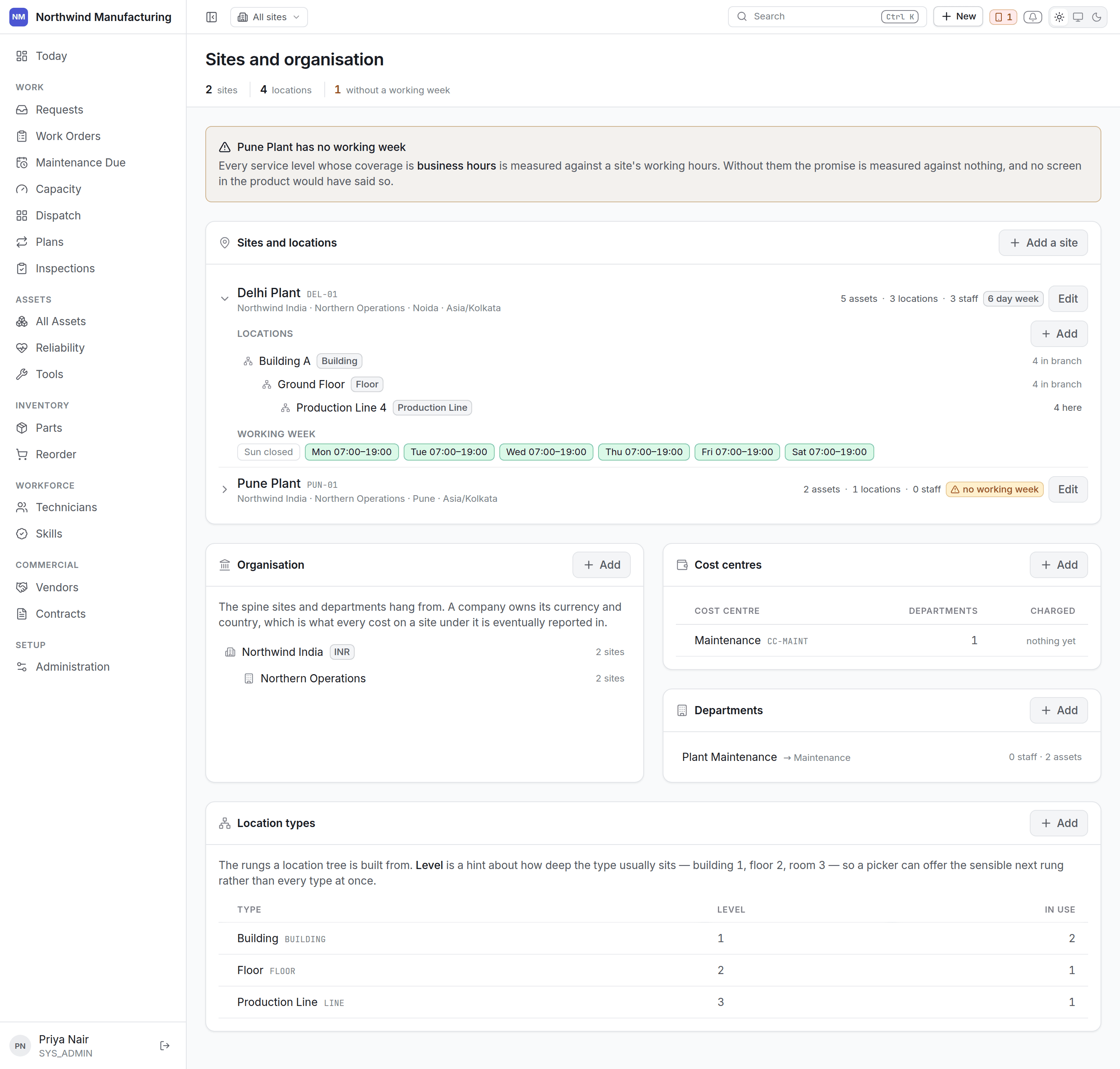Expand the Pune Plant row
This screenshot has width=1120, height=1069.
[224, 489]
